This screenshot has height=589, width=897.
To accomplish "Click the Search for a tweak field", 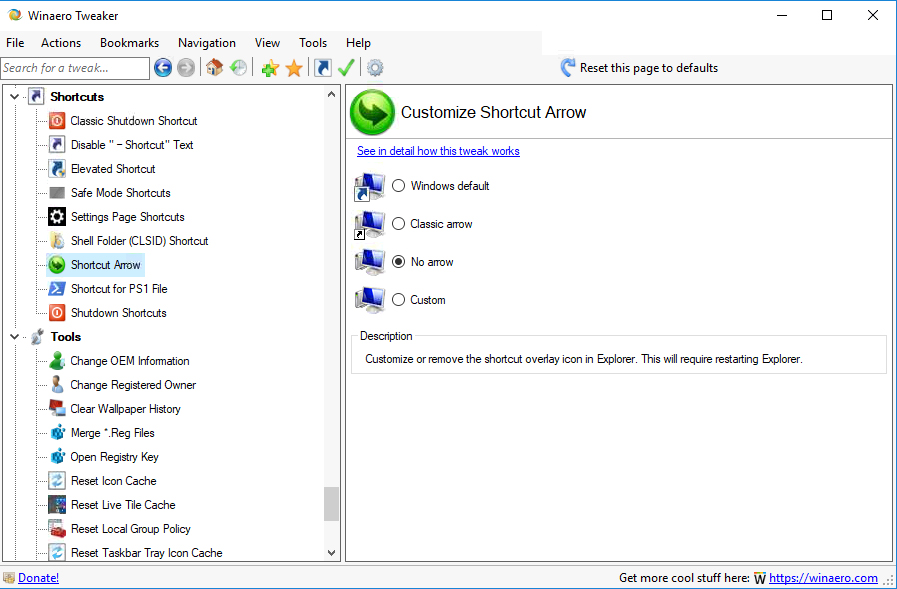I will (75, 68).
